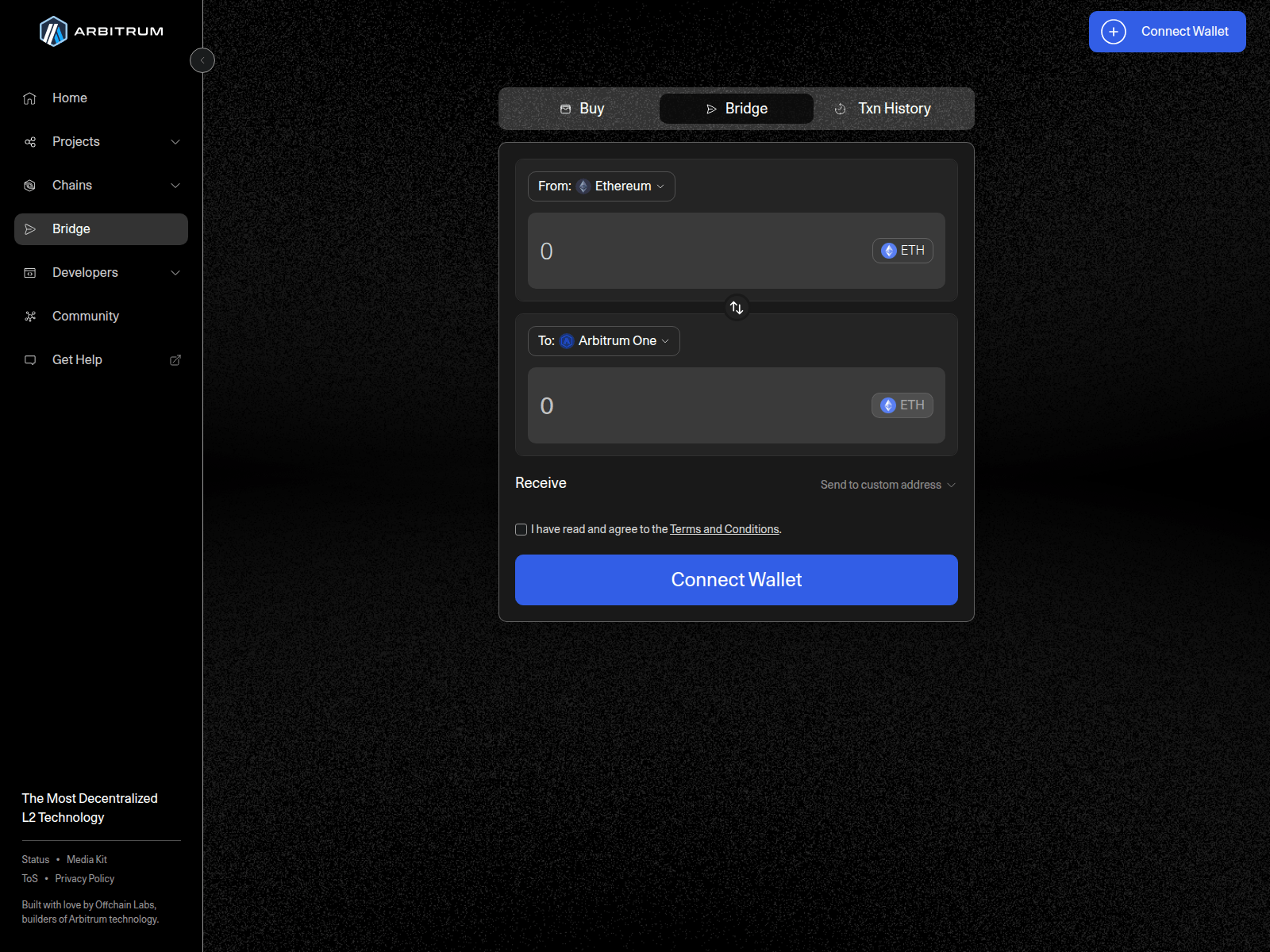The image size is (1270, 952).
Task: Click the Get Help chat icon
Action: (30, 360)
